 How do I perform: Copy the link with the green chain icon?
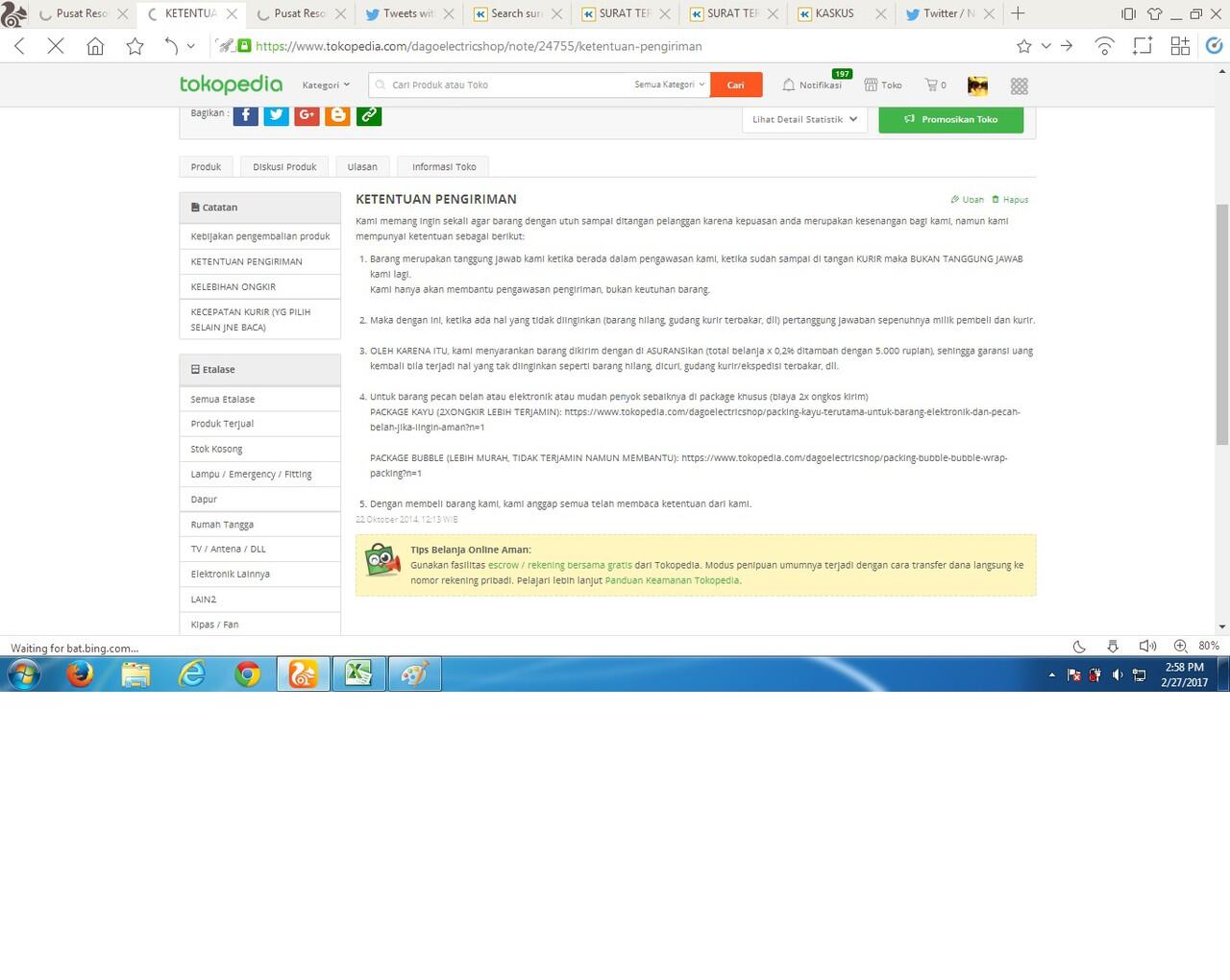tap(369, 115)
